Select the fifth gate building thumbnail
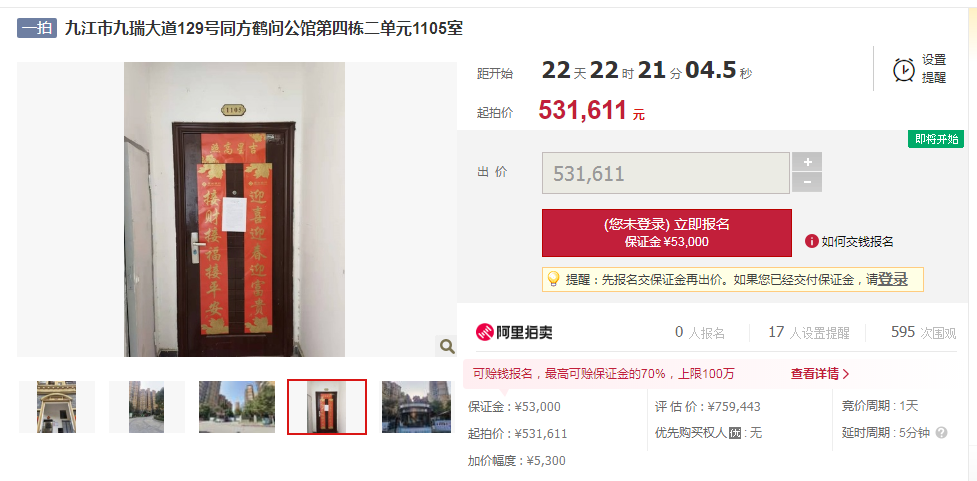The height and width of the screenshot is (481, 977). point(416,407)
